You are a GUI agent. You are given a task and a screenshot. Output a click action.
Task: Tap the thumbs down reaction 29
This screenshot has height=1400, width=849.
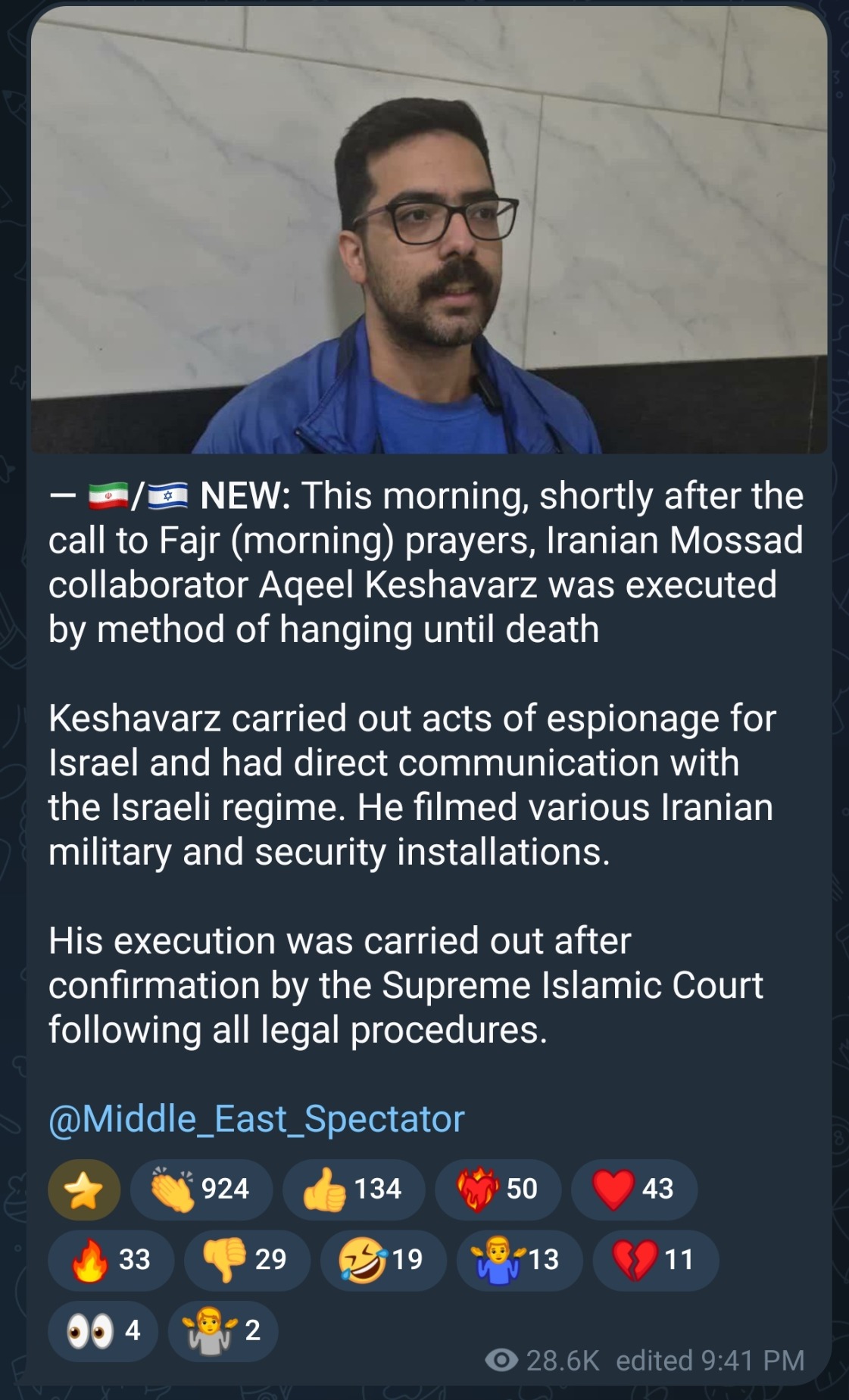click(247, 1260)
